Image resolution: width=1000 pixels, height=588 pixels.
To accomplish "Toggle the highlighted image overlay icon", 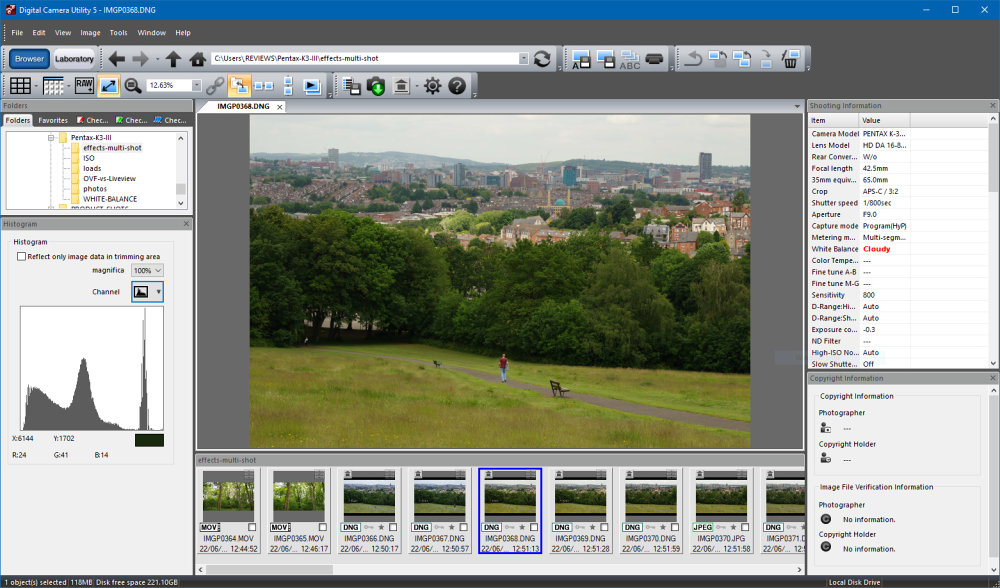I will (239, 85).
